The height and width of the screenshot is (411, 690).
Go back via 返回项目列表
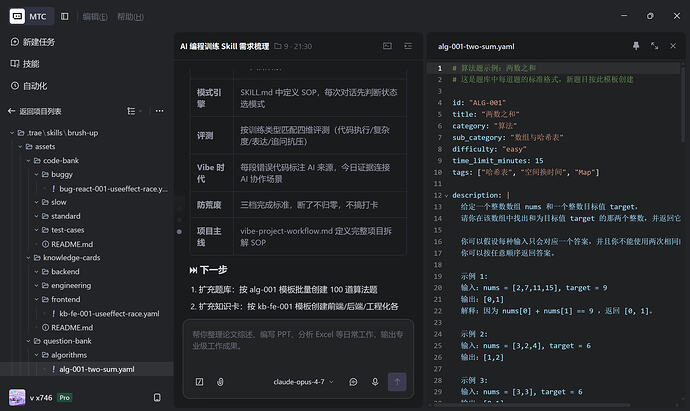pyautogui.click(x=35, y=111)
